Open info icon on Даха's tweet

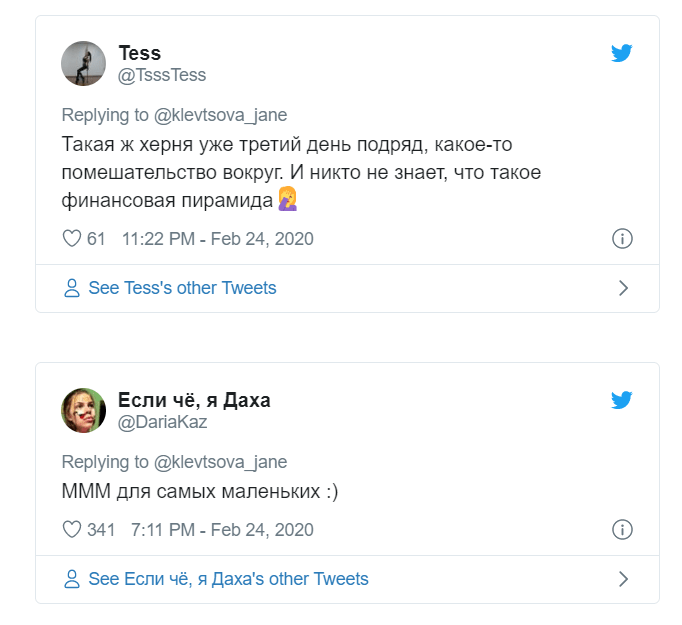[622, 530]
